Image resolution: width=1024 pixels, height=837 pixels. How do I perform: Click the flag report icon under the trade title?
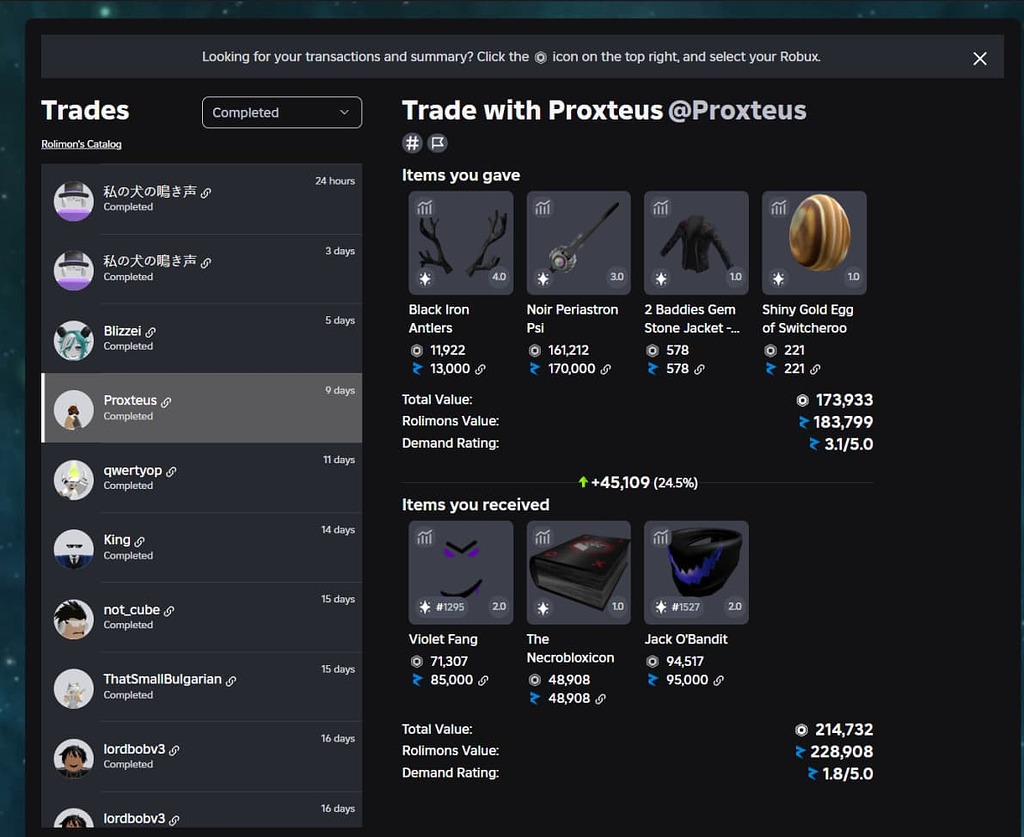pos(438,143)
